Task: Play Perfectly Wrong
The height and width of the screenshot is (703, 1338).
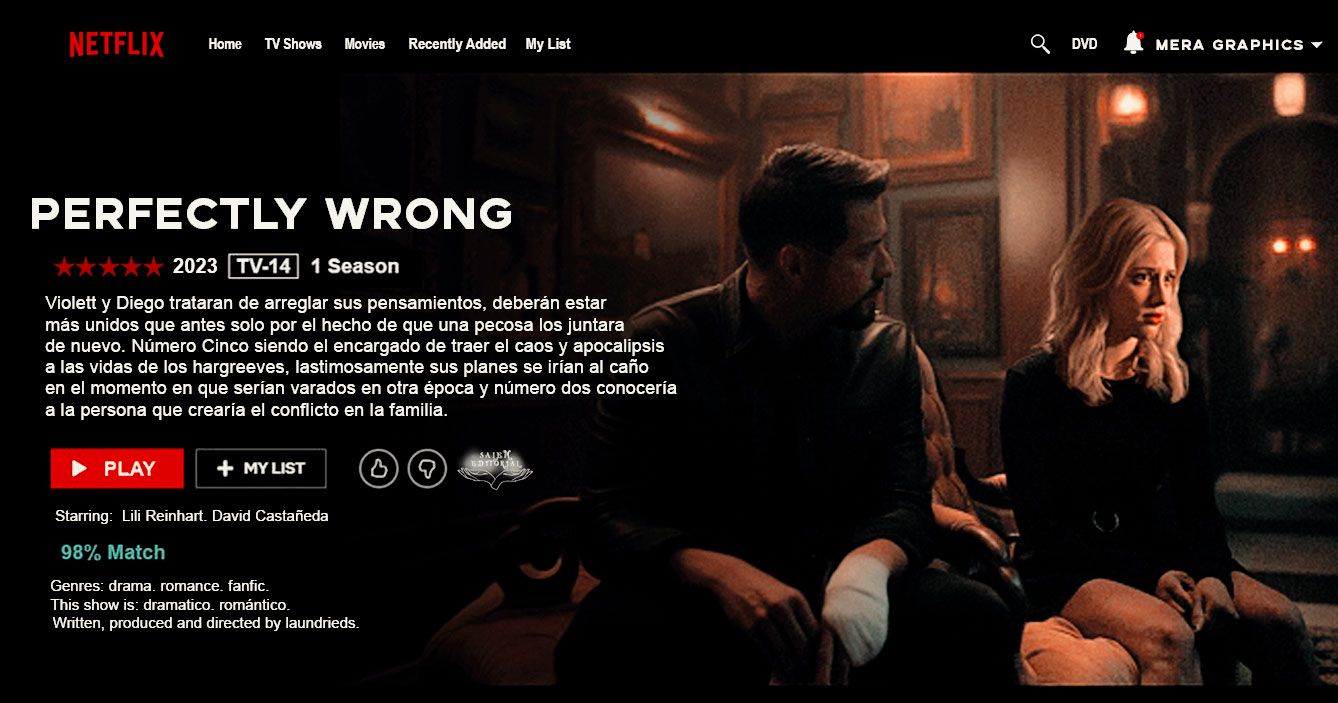Action: click(x=117, y=468)
